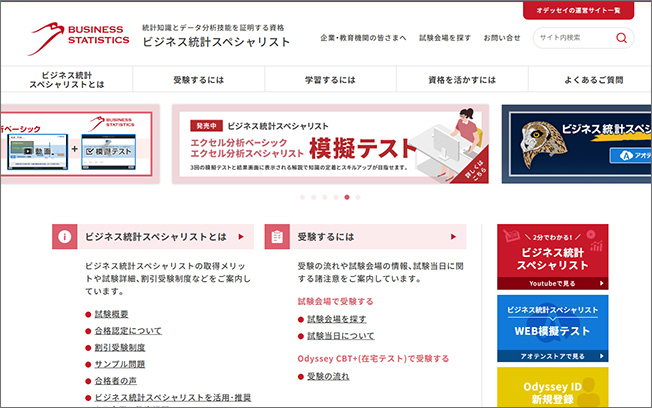
Task: Open 試験当日について link
Action: point(341,336)
